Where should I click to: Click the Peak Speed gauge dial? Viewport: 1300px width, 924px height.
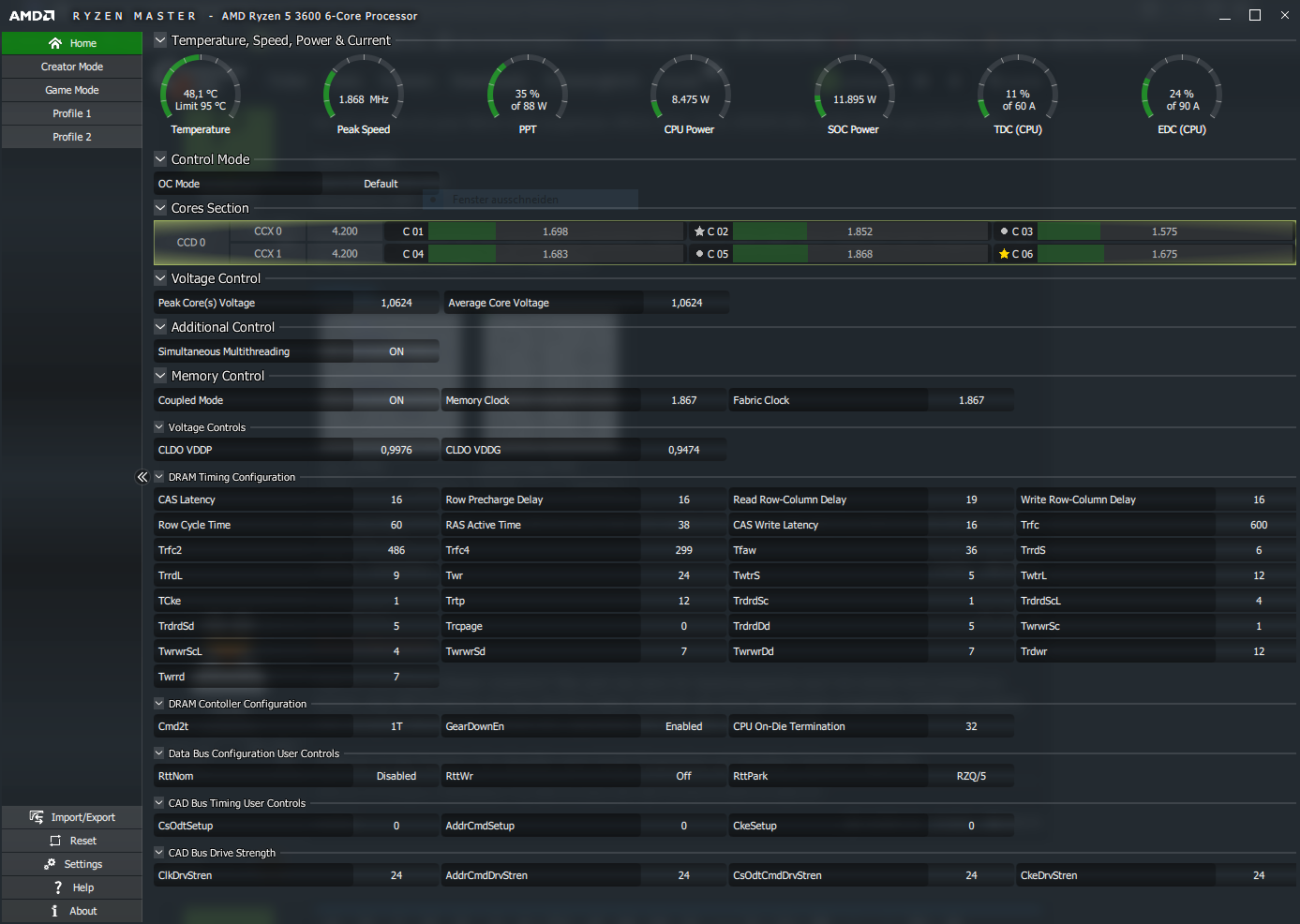[x=364, y=88]
